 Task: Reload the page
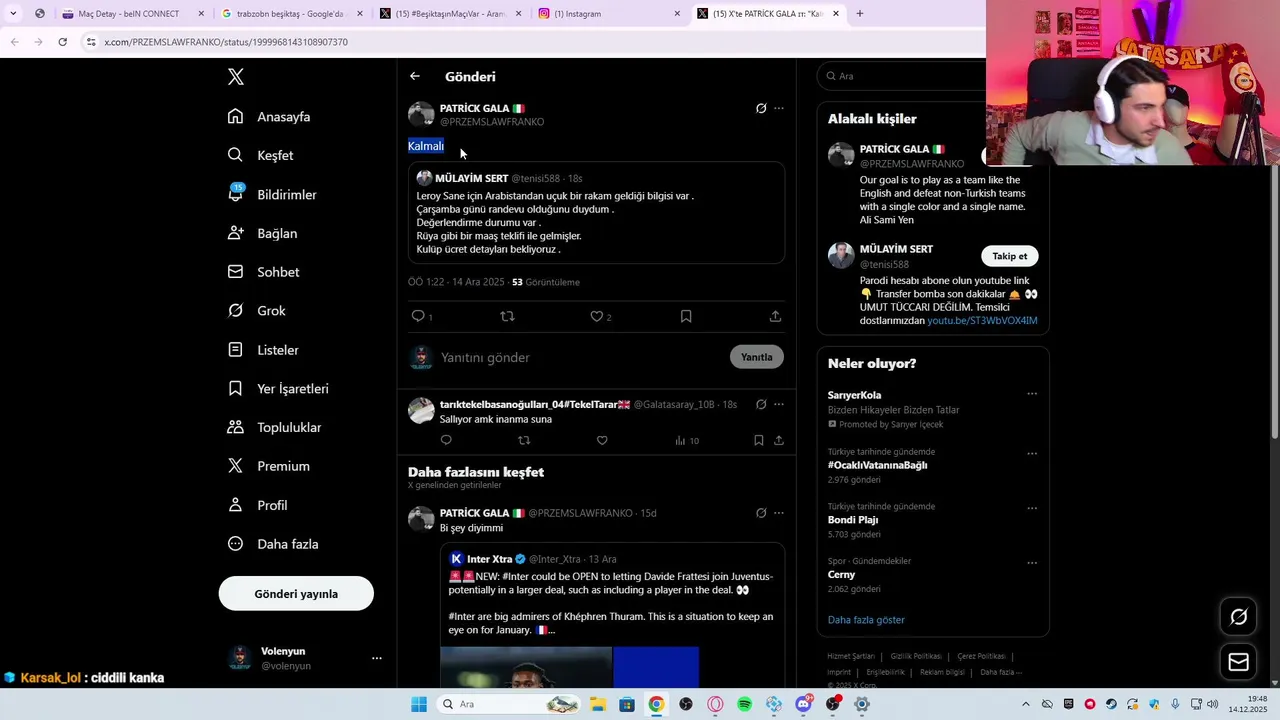point(62,42)
